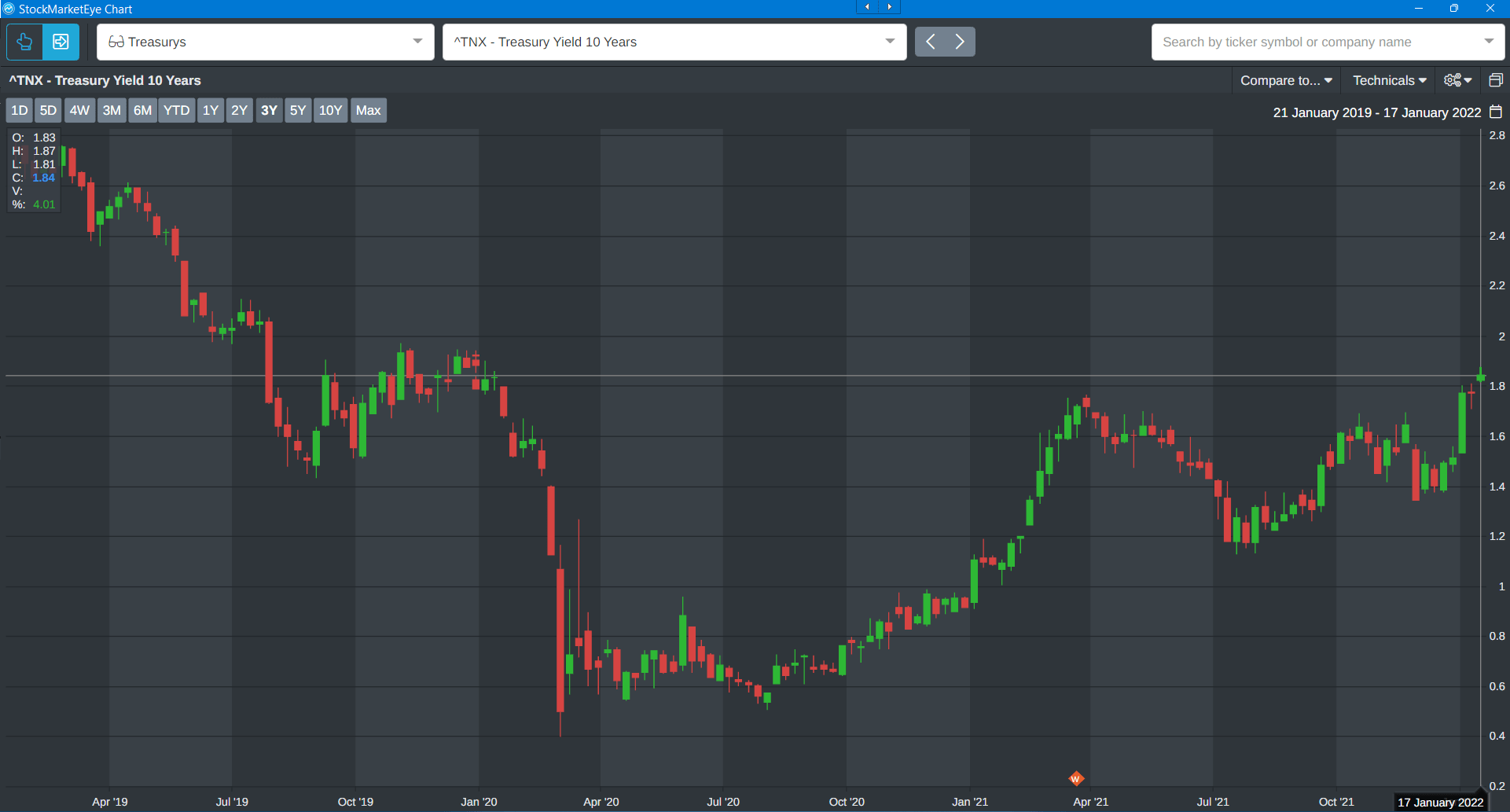Select the Max time range
Screen dimensions: 1510x812
tap(368, 110)
